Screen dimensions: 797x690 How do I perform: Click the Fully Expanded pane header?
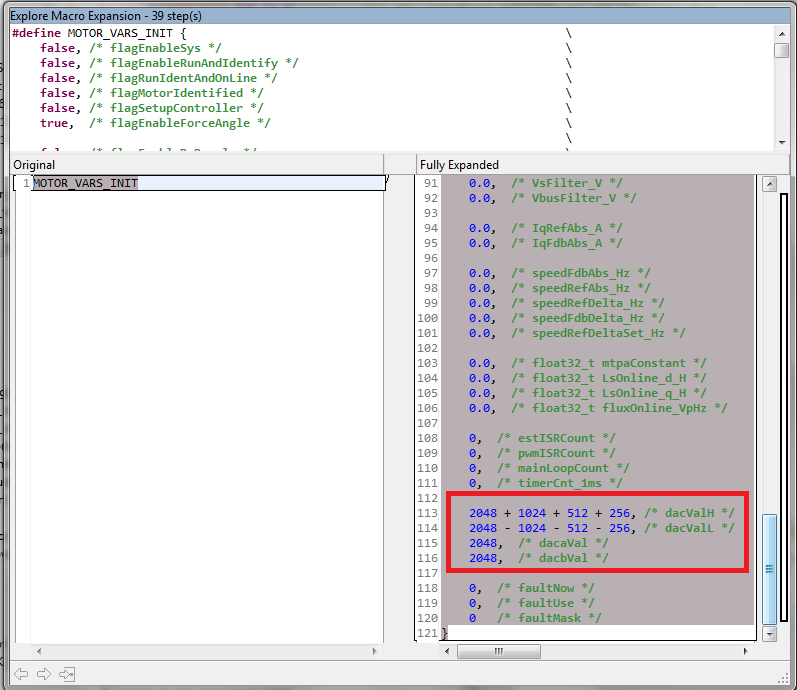click(x=603, y=165)
